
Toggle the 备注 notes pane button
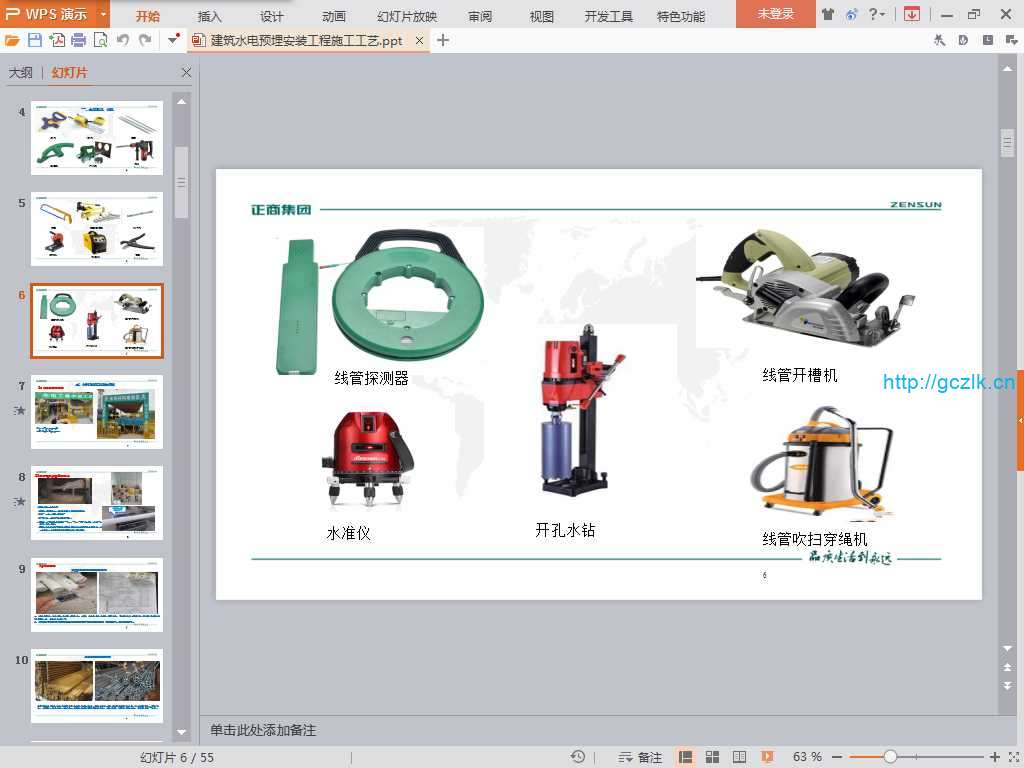640,757
